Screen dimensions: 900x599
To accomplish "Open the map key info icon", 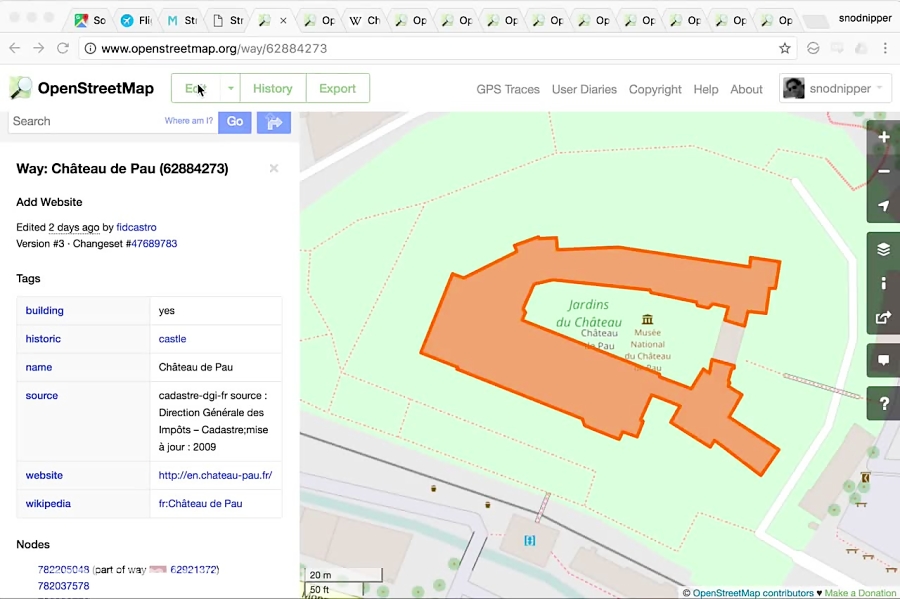I will coord(883,284).
